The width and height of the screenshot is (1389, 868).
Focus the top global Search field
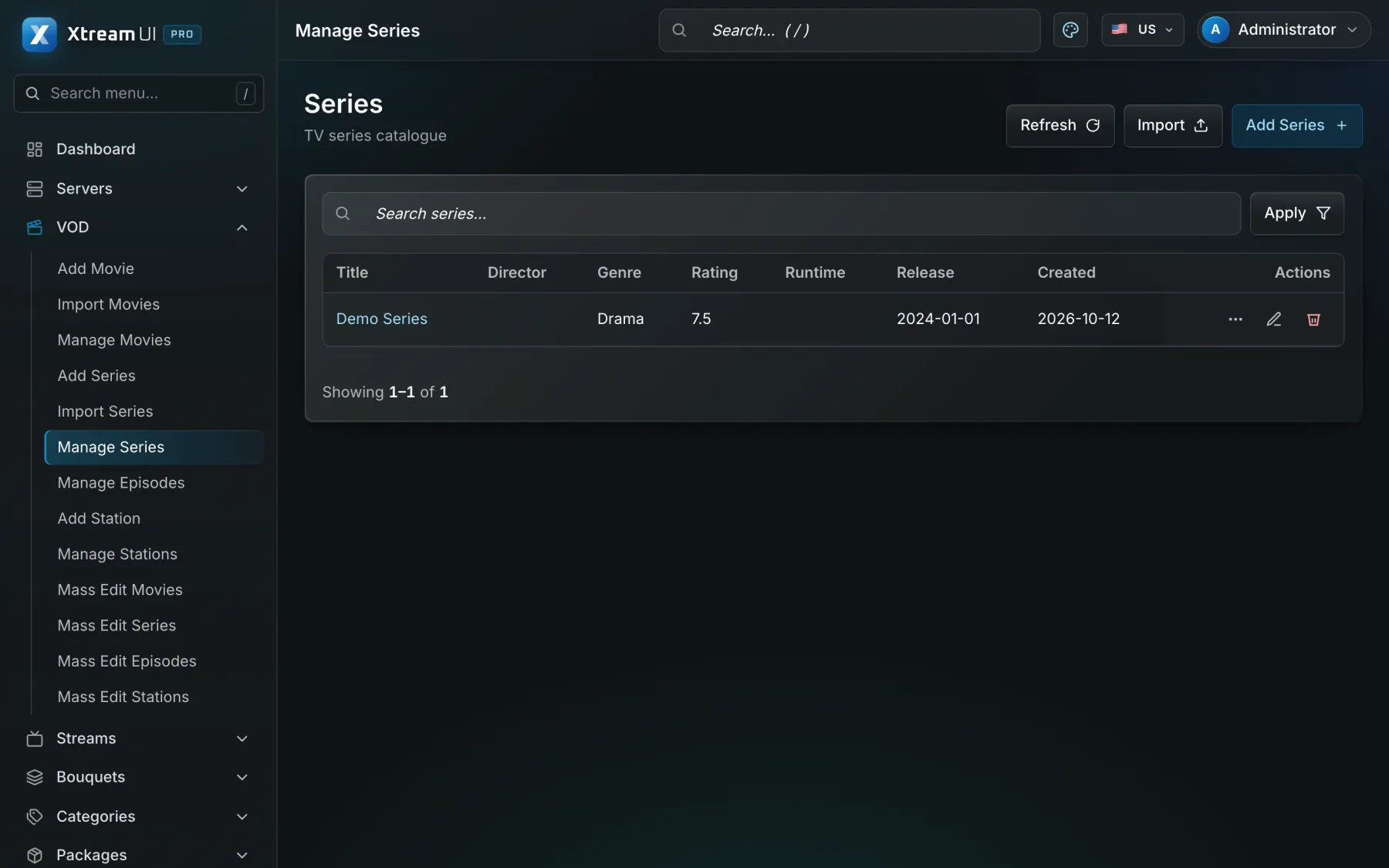[850, 30]
